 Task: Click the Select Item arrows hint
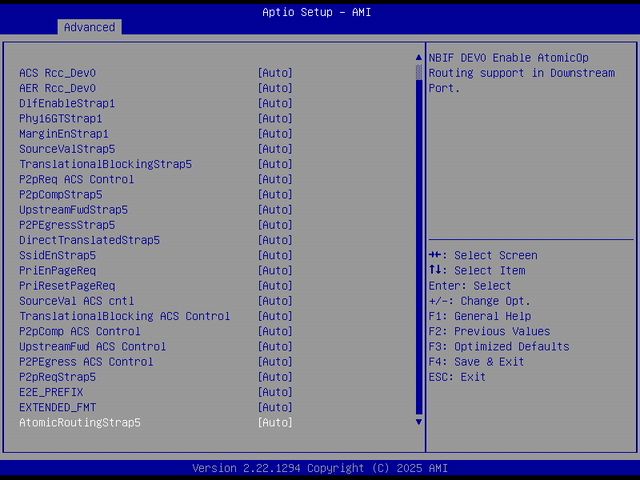[x=477, y=271]
